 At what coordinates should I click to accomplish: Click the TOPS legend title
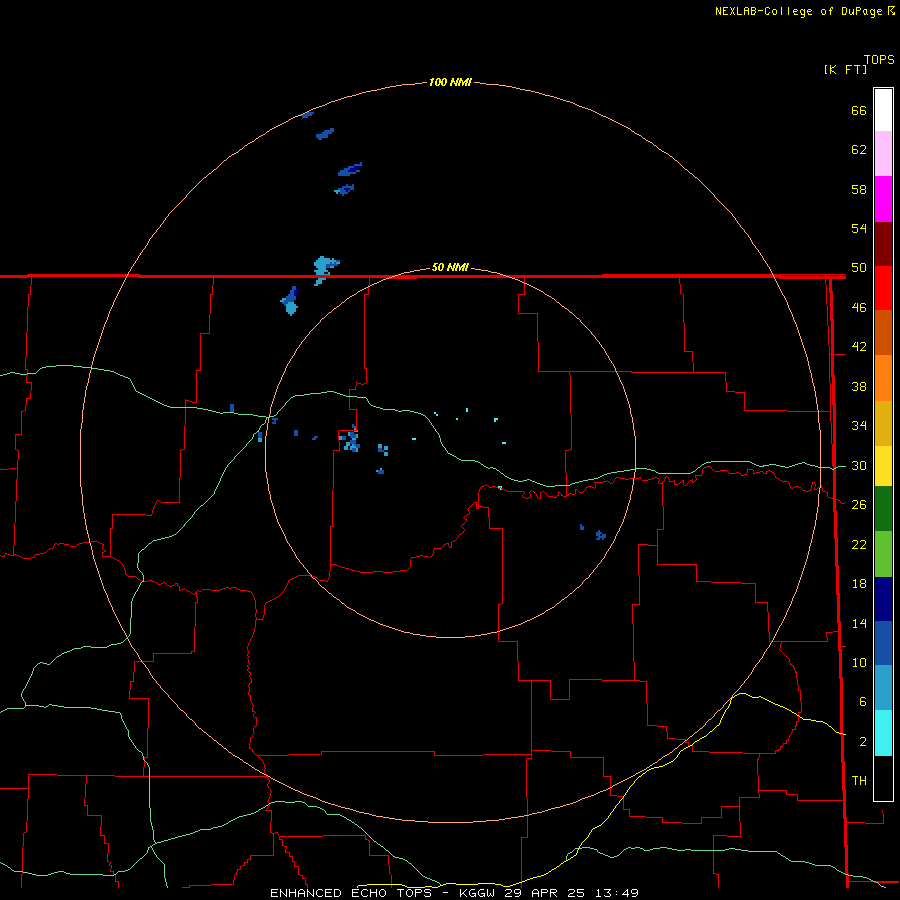(x=879, y=59)
